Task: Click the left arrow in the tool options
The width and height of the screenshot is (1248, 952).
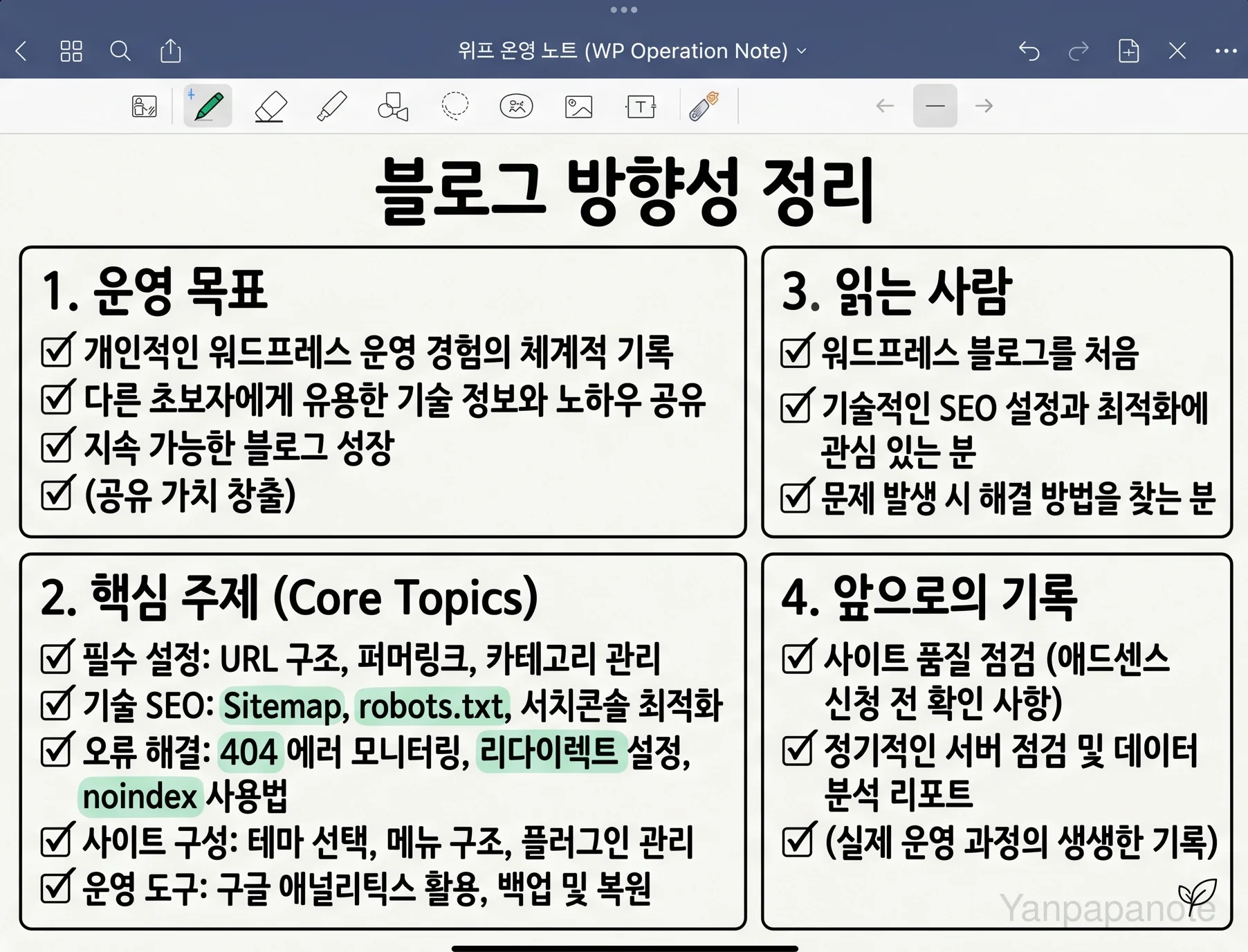Action: (885, 106)
